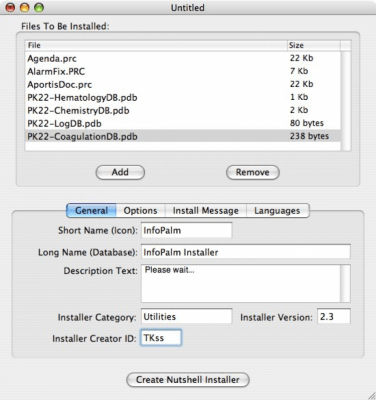The image size is (376, 400).
Task: Click the Long Name (Database) field
Action: [x=246, y=252]
